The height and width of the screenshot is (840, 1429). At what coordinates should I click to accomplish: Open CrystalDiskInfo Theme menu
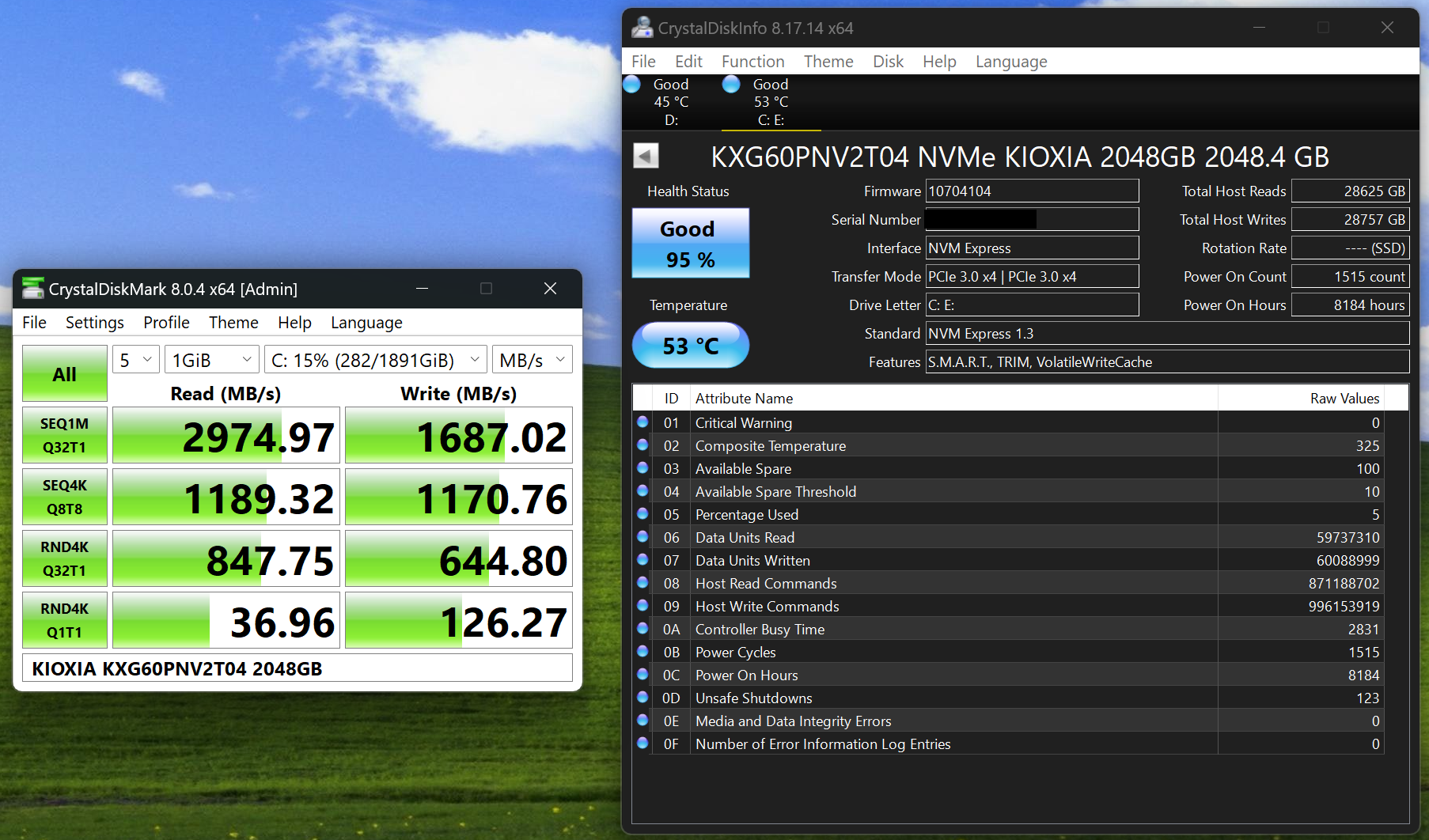(828, 62)
